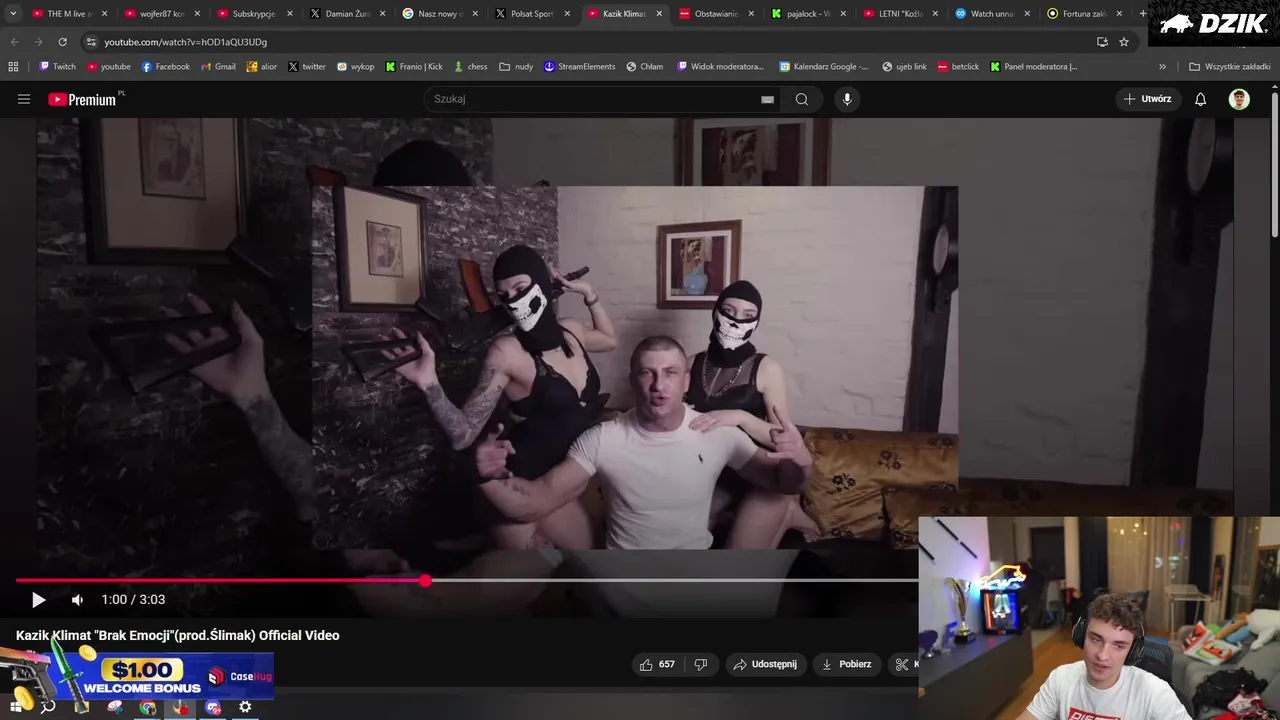Start voice search with the microphone
The image size is (1280, 720).
coord(847,99)
